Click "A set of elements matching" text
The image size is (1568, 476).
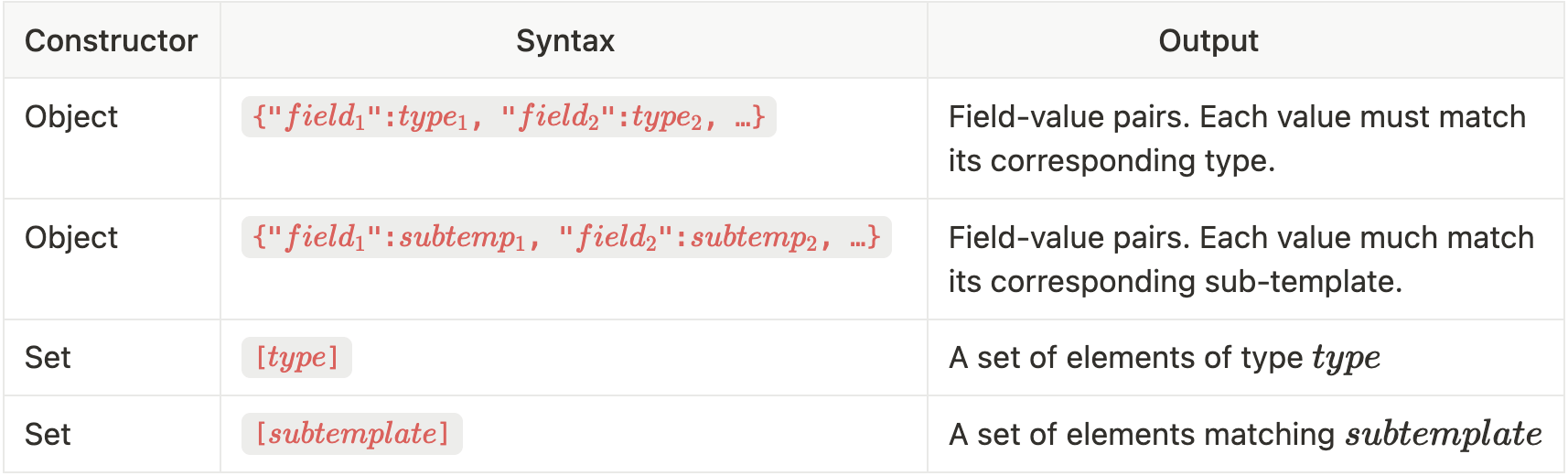click(1143, 434)
